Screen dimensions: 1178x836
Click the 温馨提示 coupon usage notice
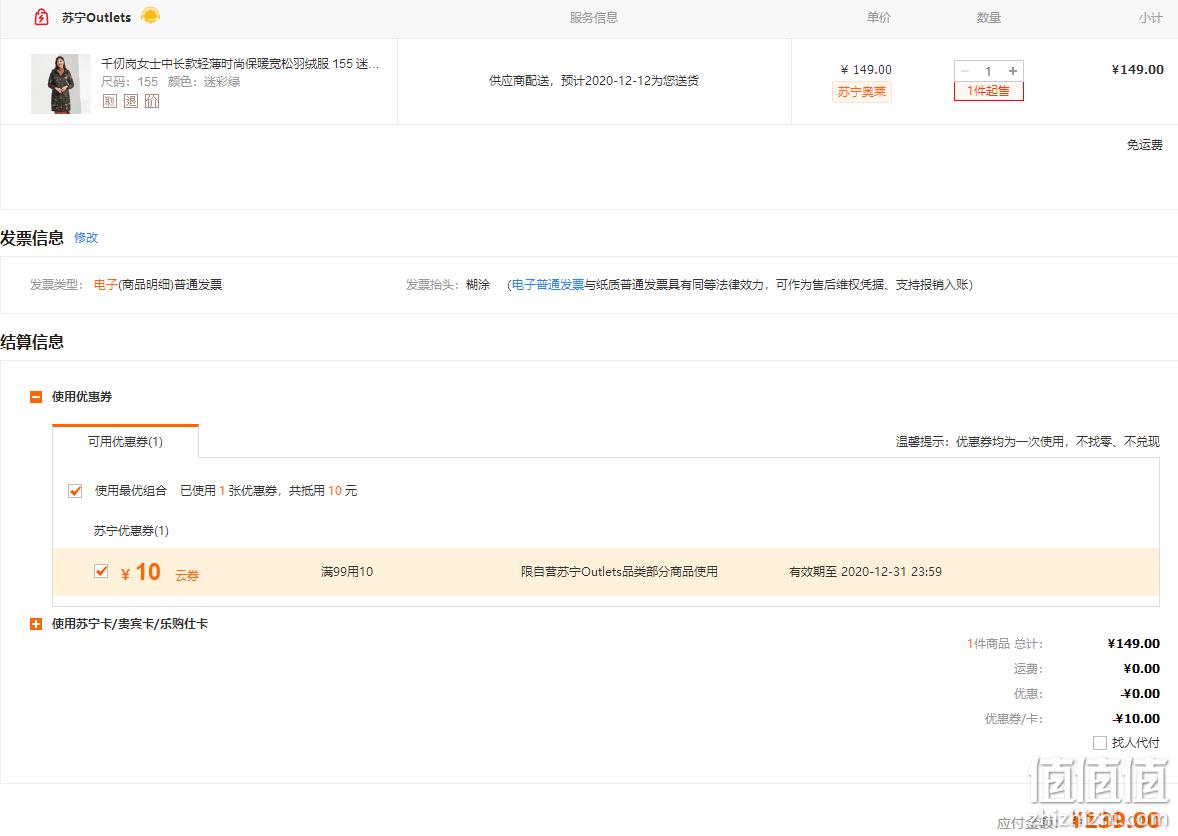1027,442
